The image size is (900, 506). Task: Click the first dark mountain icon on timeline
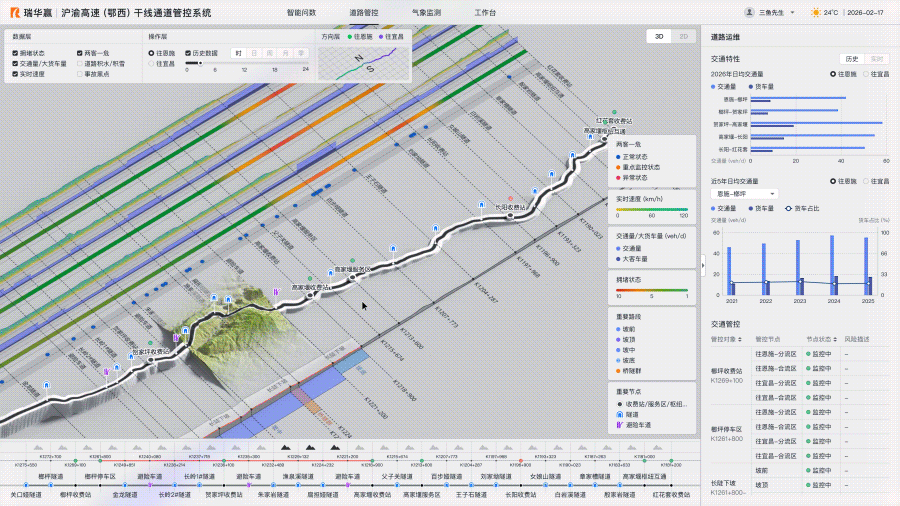pos(285,447)
